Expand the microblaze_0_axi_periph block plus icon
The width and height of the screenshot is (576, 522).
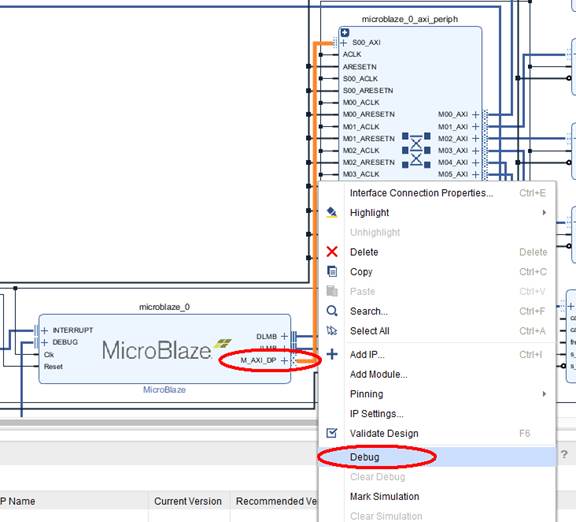(345, 33)
